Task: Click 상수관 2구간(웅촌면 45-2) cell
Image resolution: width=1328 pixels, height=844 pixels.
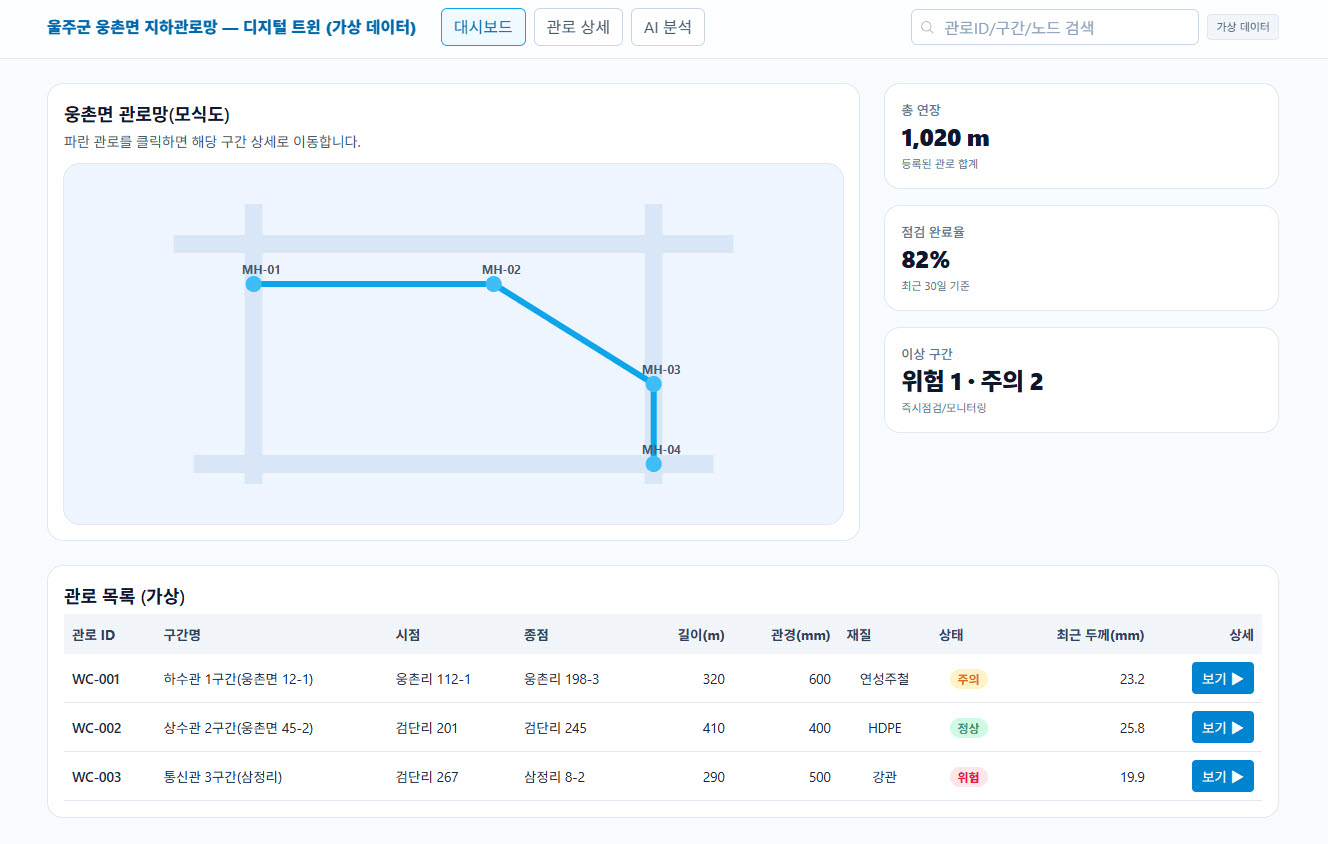Action: coord(238,728)
